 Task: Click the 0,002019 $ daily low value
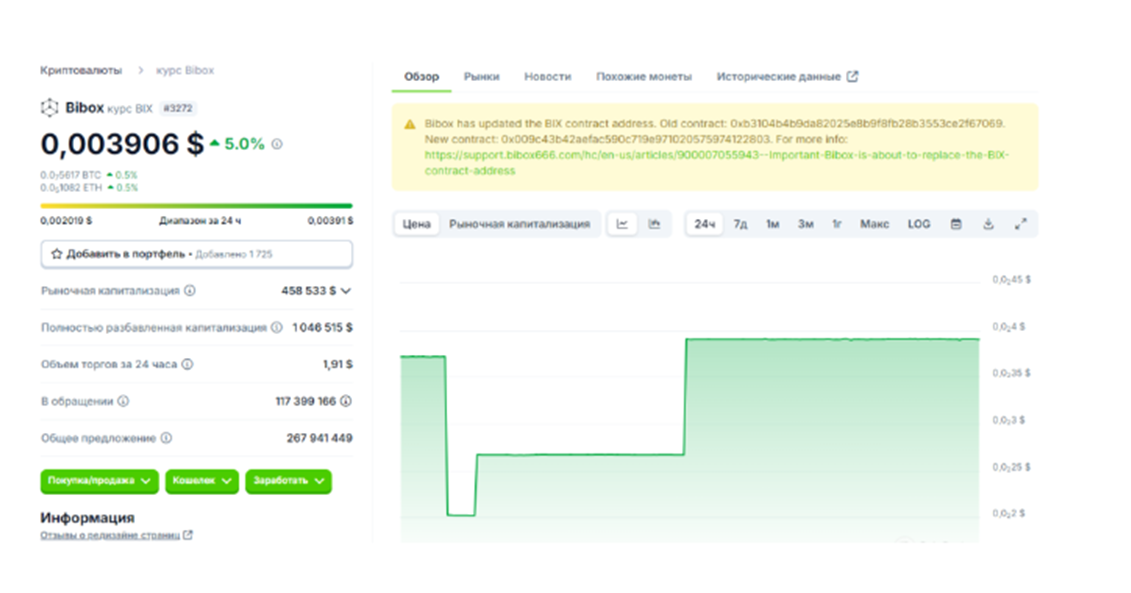66,221
